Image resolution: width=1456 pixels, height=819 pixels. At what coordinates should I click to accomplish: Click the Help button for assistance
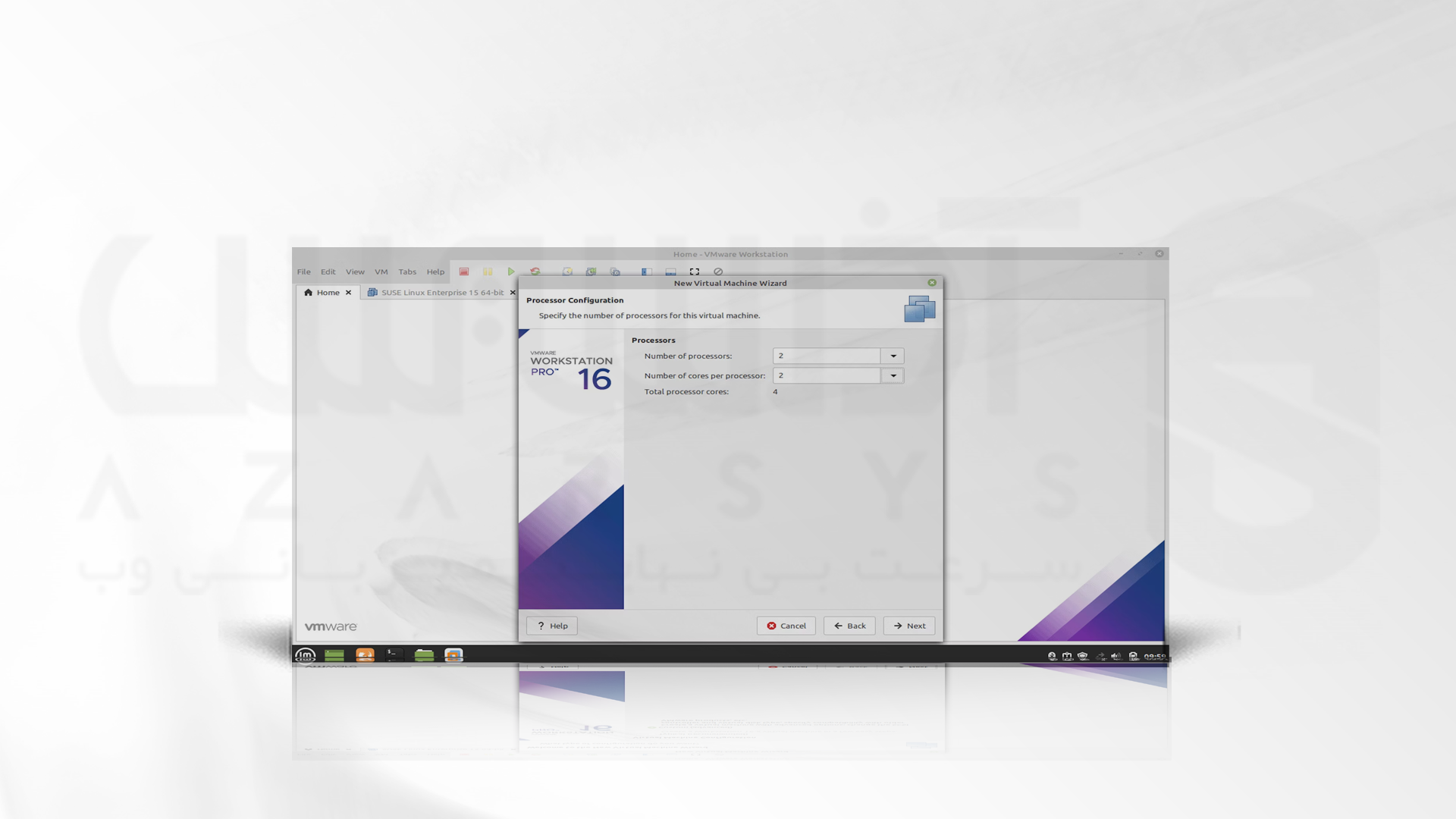click(x=550, y=625)
